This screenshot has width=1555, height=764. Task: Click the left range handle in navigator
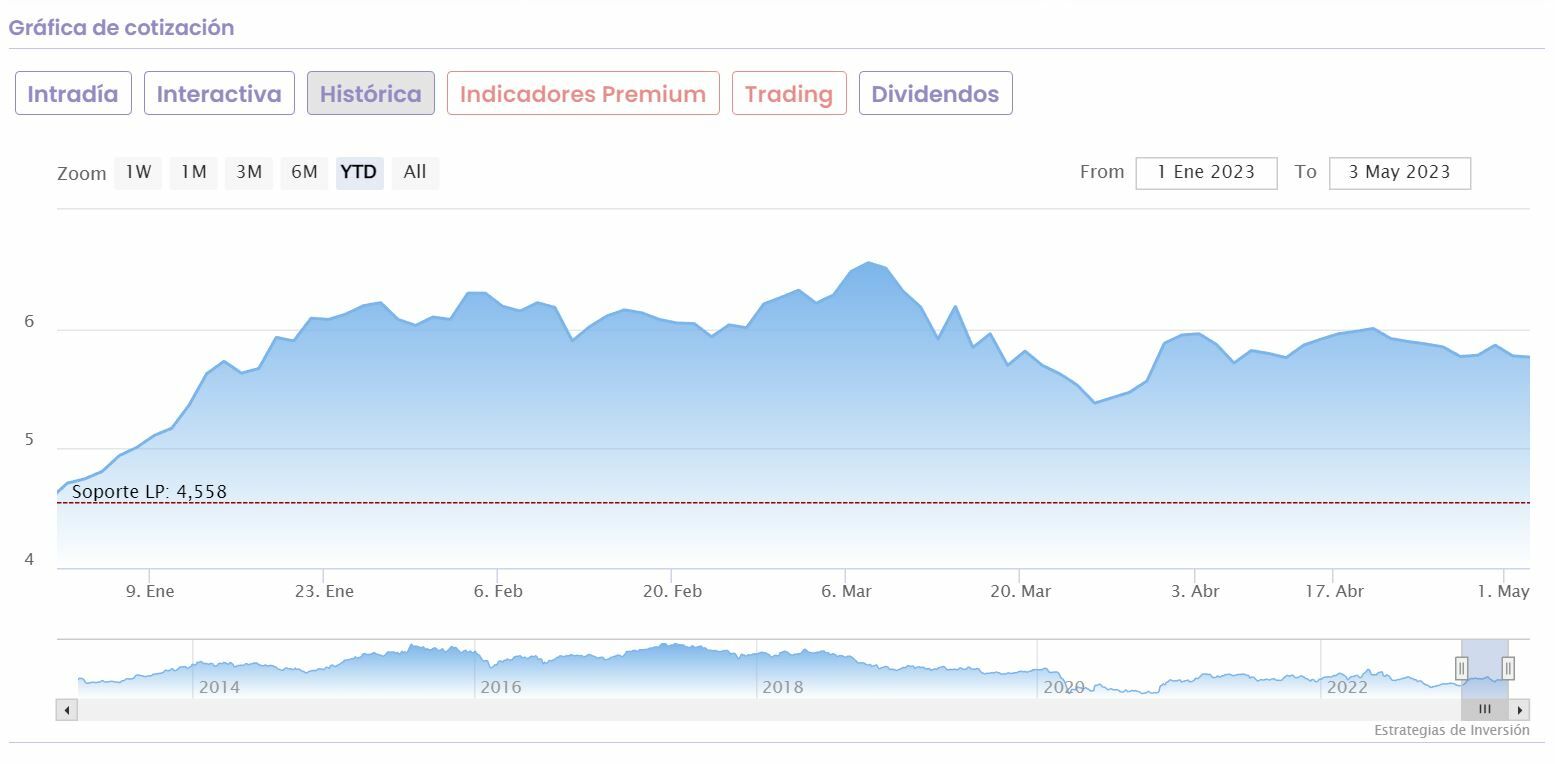click(1461, 668)
